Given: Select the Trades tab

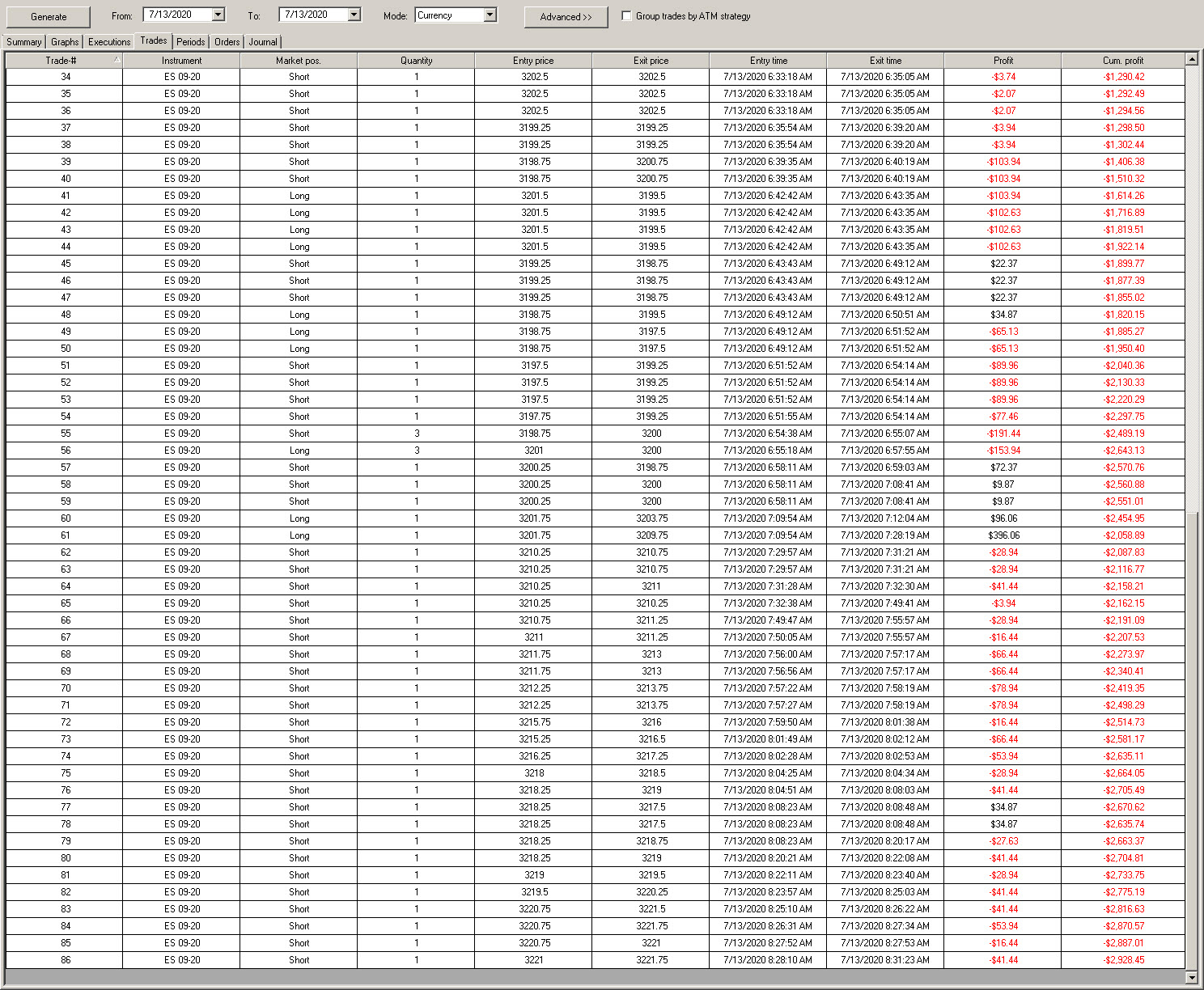Looking at the screenshot, I should (154, 40).
